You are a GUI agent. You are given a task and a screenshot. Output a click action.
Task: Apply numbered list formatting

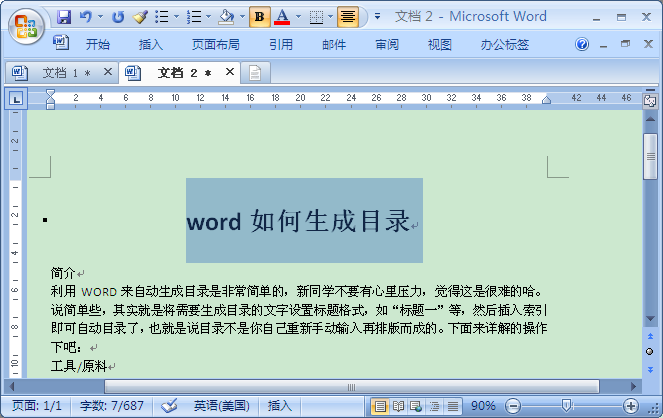[194, 17]
